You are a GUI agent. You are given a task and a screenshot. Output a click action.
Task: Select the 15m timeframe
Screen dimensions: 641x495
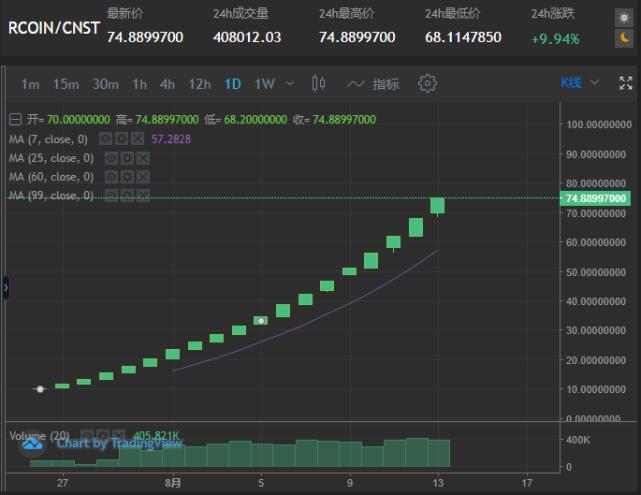66,84
